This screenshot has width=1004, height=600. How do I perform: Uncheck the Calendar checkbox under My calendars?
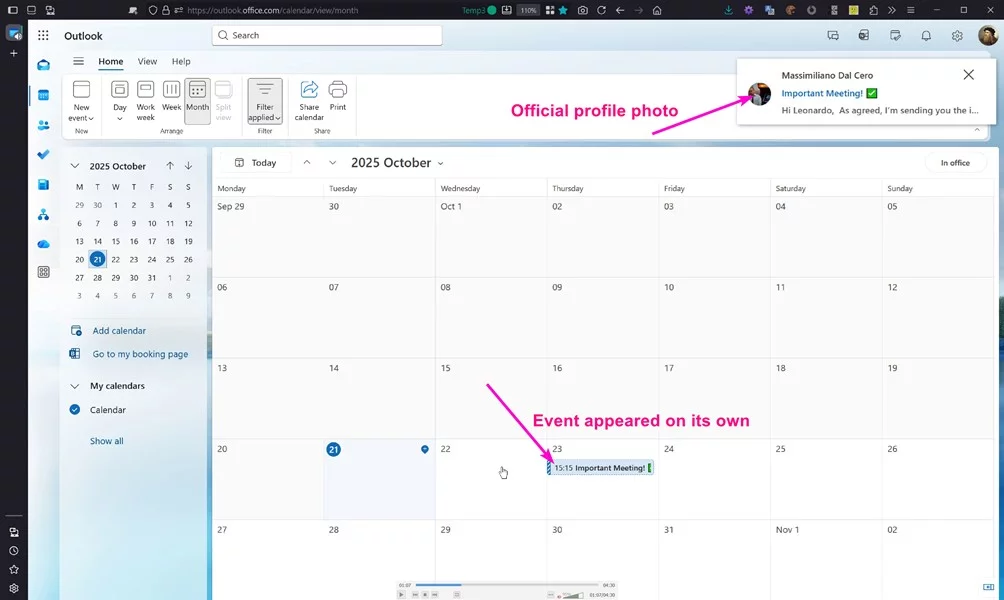[x=75, y=410]
